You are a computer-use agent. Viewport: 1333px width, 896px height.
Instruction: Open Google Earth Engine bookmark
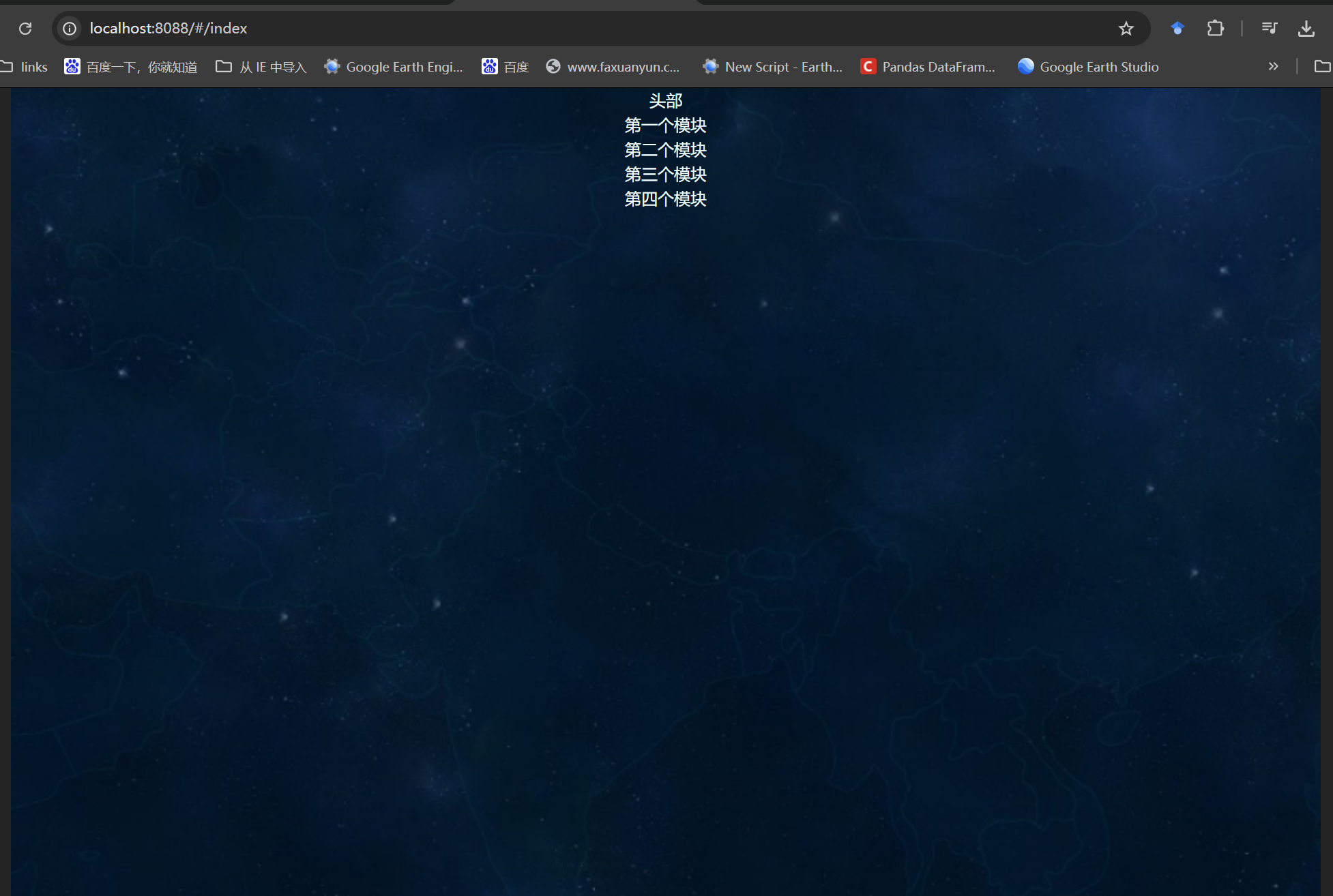click(x=394, y=67)
